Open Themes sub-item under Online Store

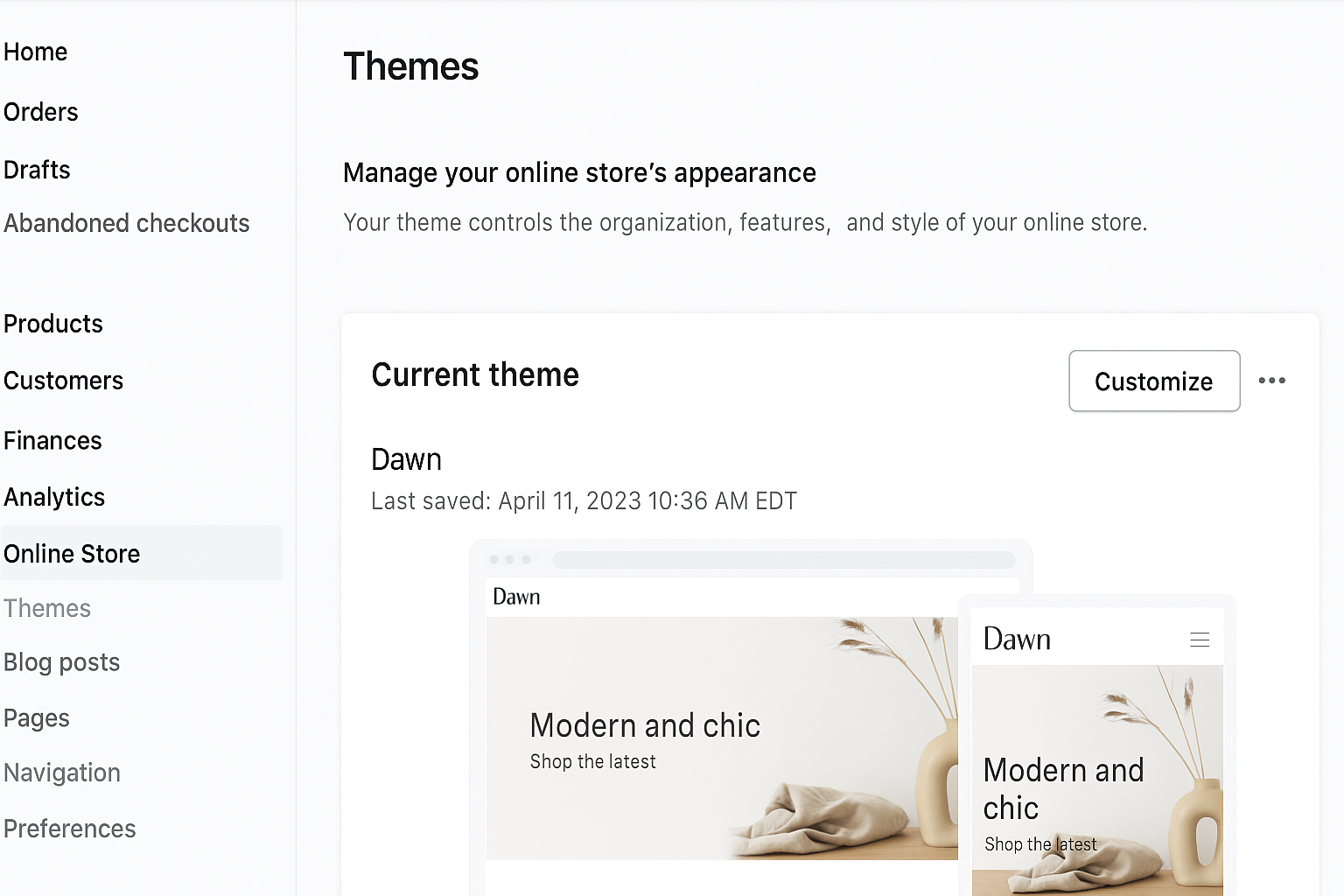pos(47,608)
